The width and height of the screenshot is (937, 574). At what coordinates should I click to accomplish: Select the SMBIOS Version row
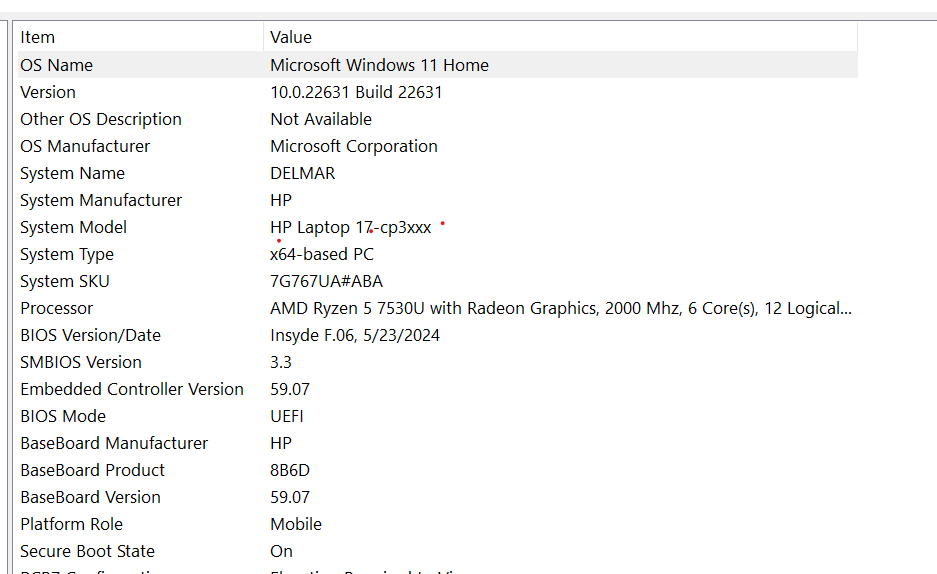click(437, 362)
